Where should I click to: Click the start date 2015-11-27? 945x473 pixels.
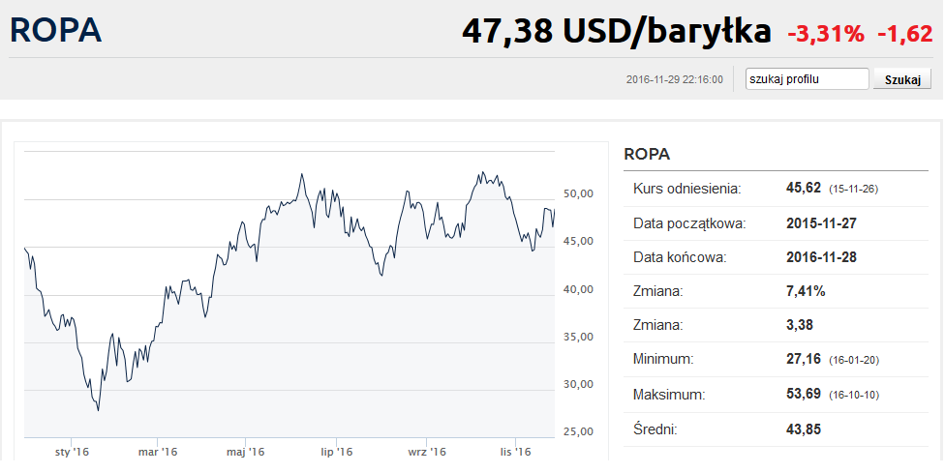pyautogui.click(x=821, y=224)
